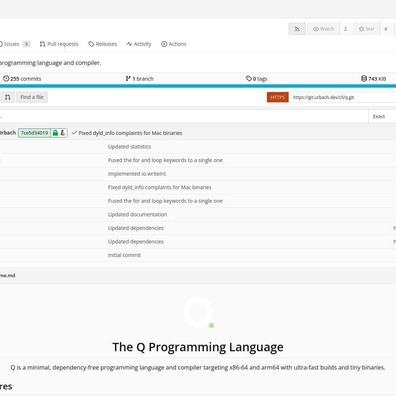The image size is (396, 396).
Task: Click Find a file button
Action: point(32,97)
